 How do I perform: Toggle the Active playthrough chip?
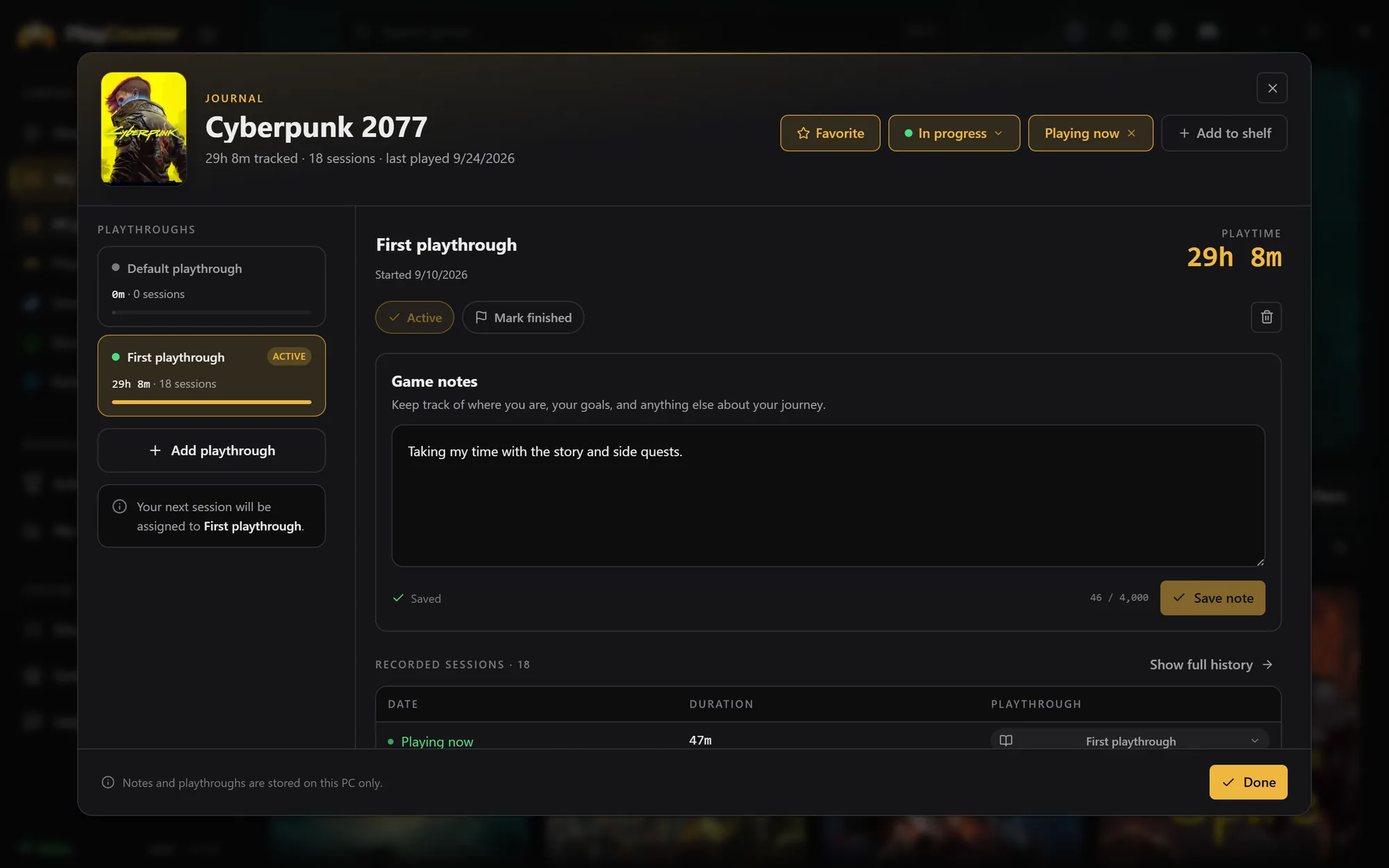pyautogui.click(x=415, y=317)
